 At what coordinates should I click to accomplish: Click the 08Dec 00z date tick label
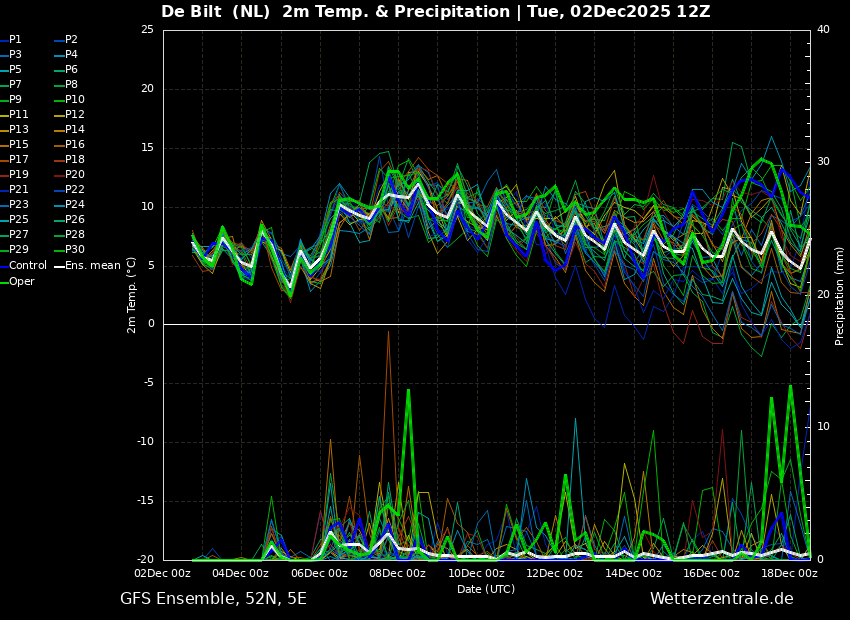pos(397,573)
